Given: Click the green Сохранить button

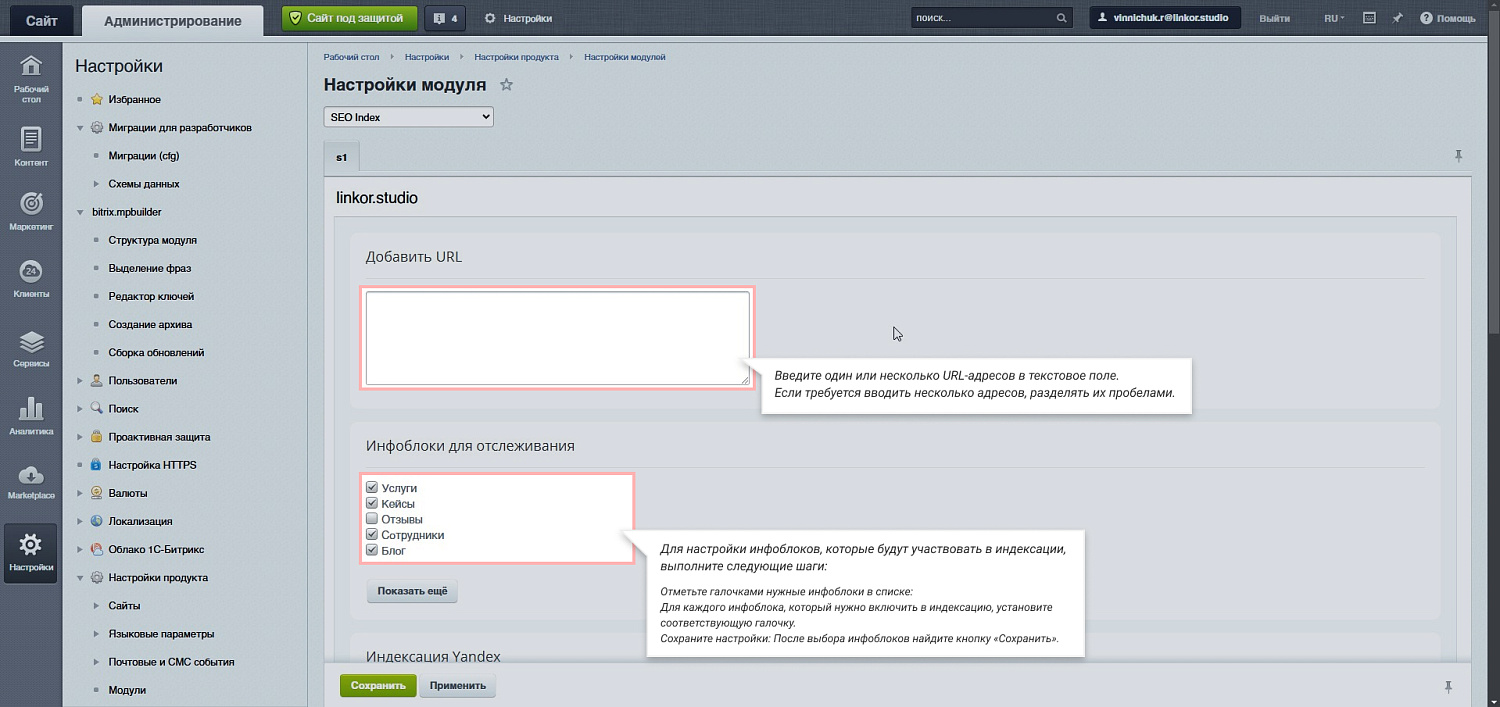Looking at the screenshot, I should pos(377,686).
